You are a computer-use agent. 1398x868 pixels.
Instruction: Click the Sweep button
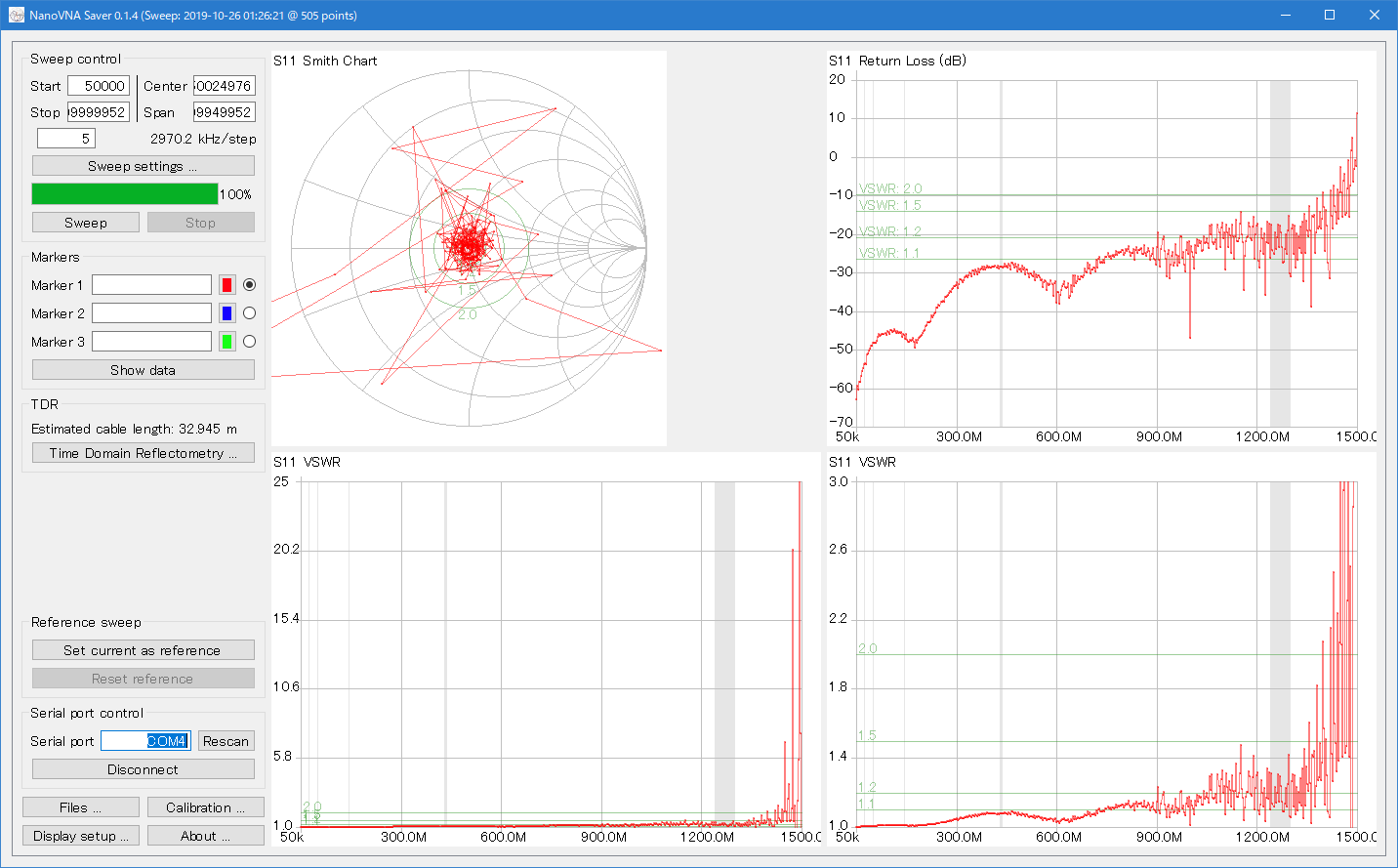tap(86, 223)
